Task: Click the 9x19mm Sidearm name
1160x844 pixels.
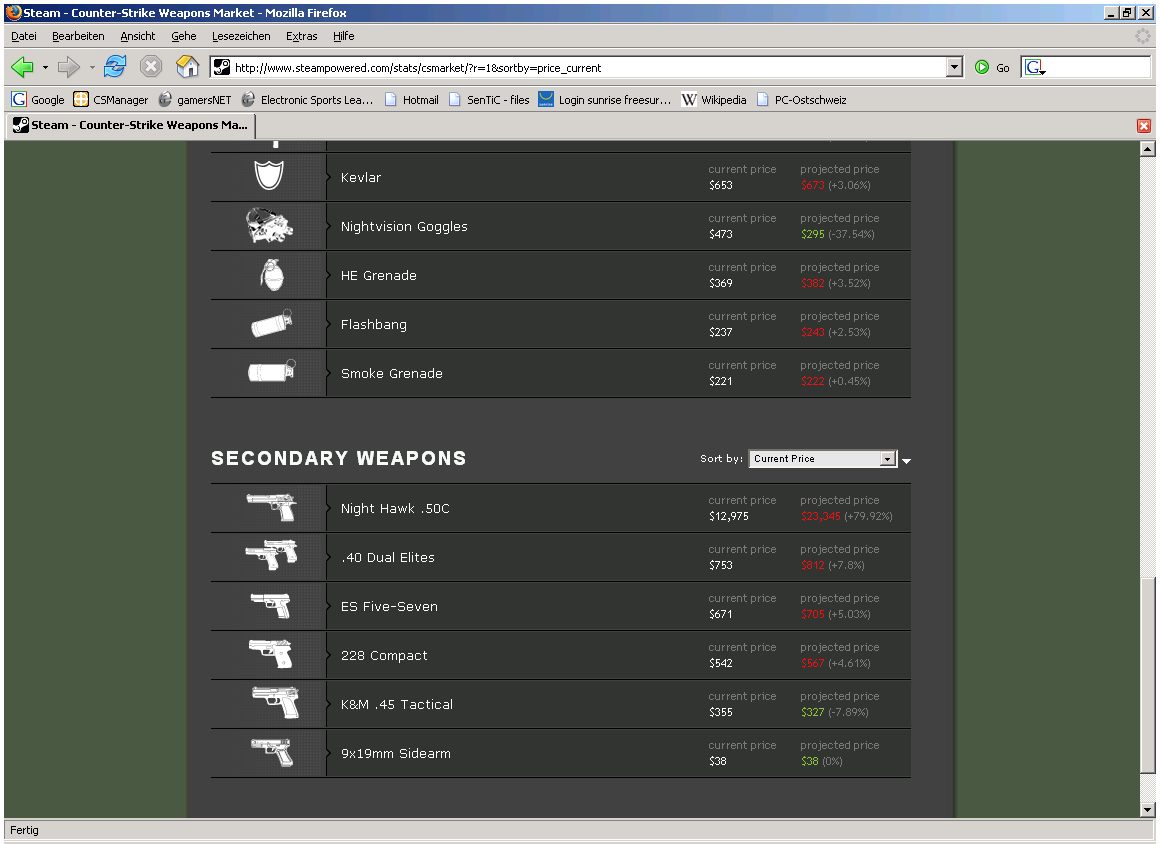Action: point(396,753)
